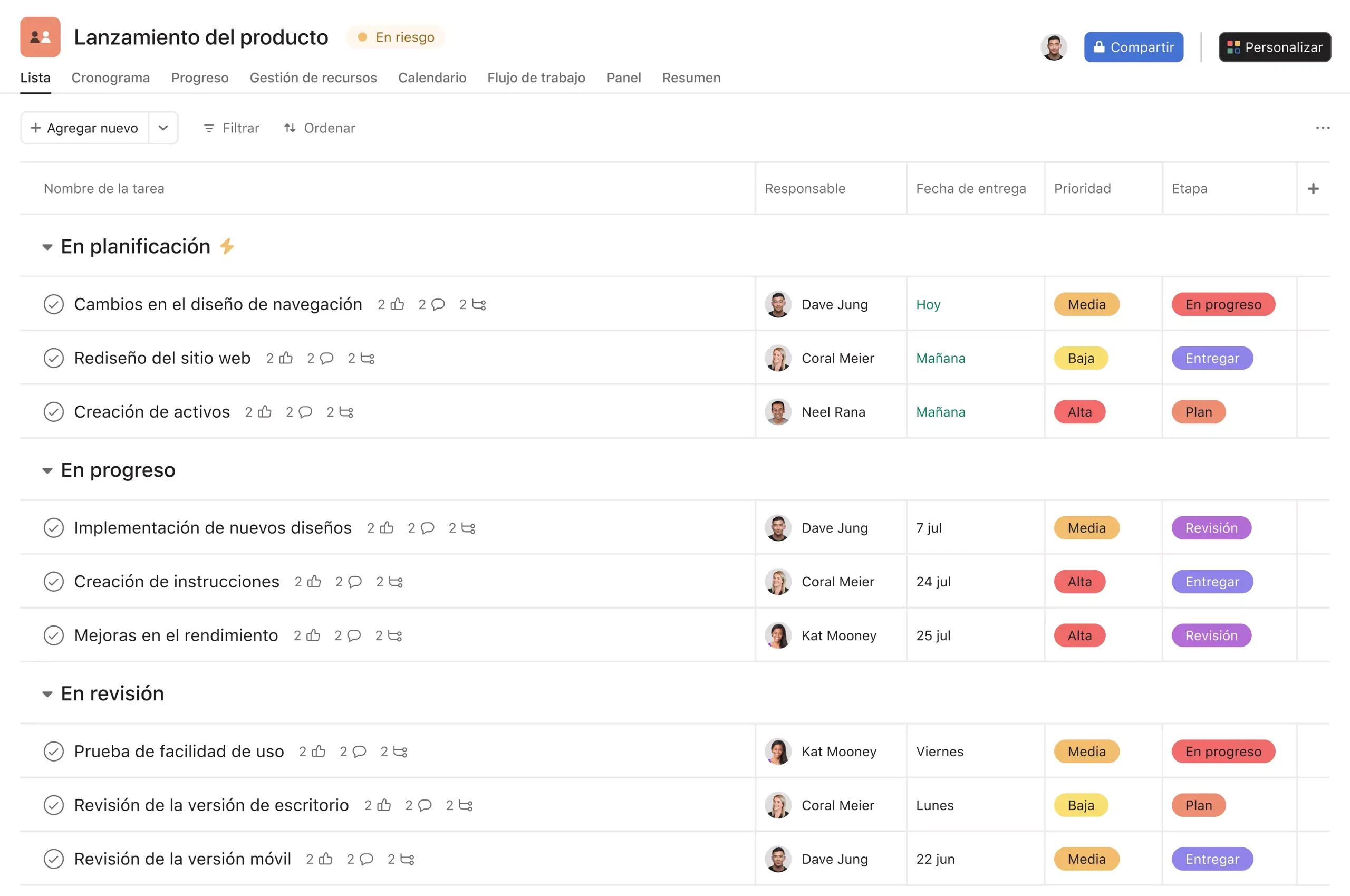Open the Agregar nuevo dropdown arrow

pyautogui.click(x=163, y=128)
